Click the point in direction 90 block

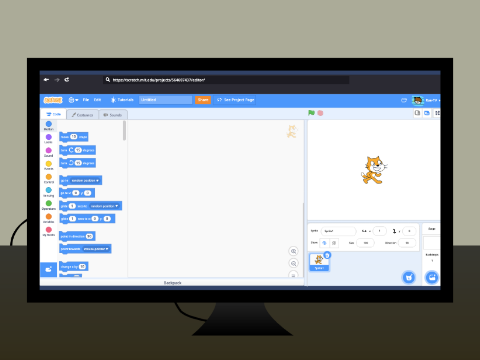(x=77, y=236)
